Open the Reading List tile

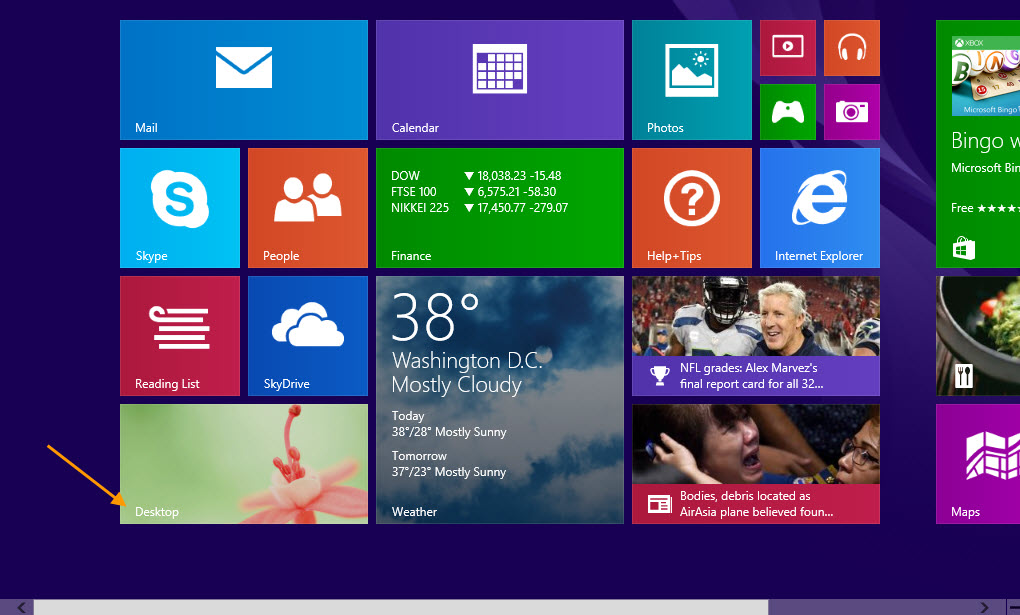tap(180, 336)
